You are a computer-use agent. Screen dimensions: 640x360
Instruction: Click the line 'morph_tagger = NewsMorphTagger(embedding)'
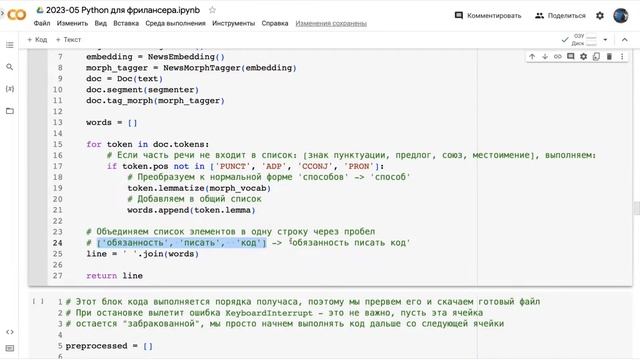[x=191, y=68]
